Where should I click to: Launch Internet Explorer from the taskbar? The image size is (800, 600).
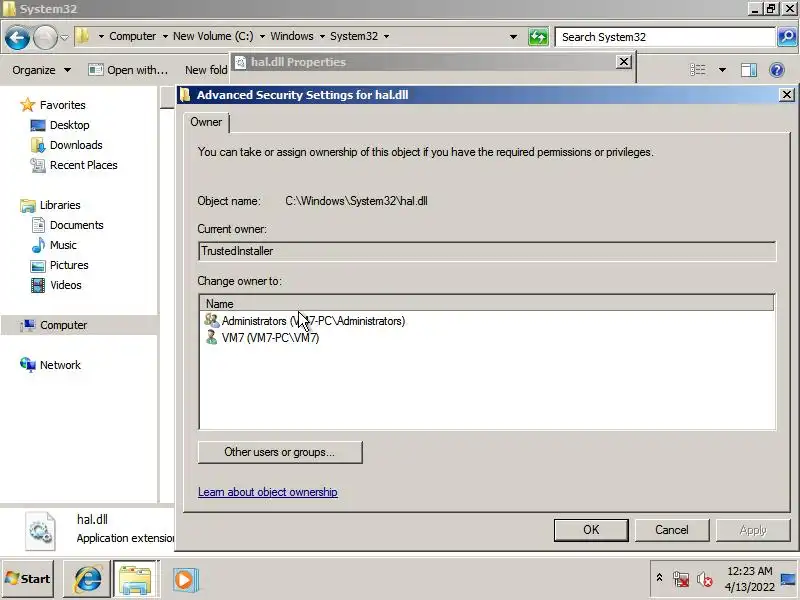[x=87, y=579]
